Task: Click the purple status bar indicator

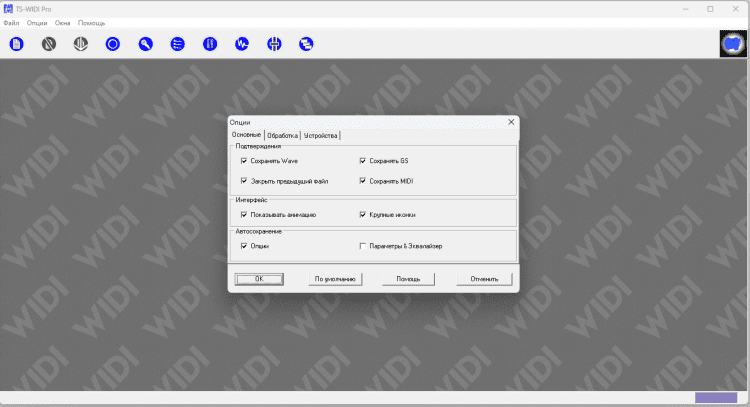Action: pyautogui.click(x=716, y=397)
